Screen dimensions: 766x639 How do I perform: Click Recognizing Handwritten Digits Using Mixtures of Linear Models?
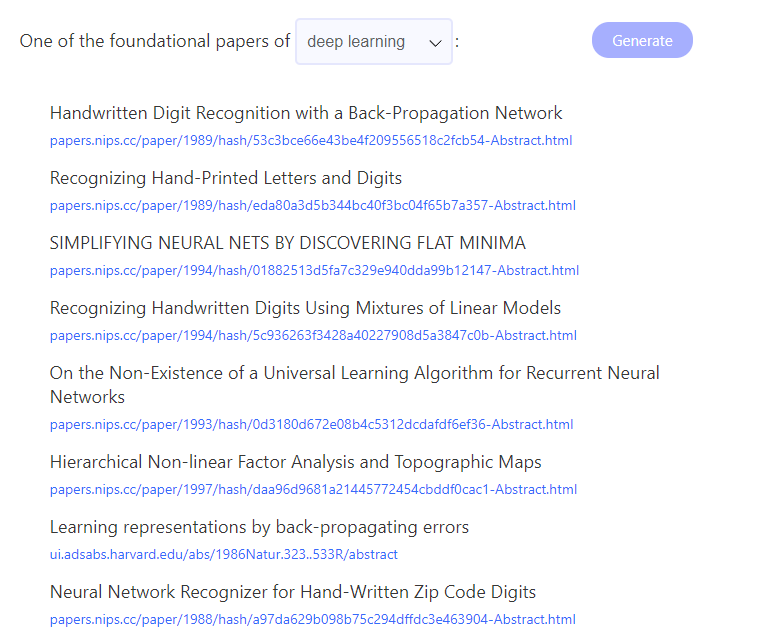pyautogui.click(x=305, y=308)
